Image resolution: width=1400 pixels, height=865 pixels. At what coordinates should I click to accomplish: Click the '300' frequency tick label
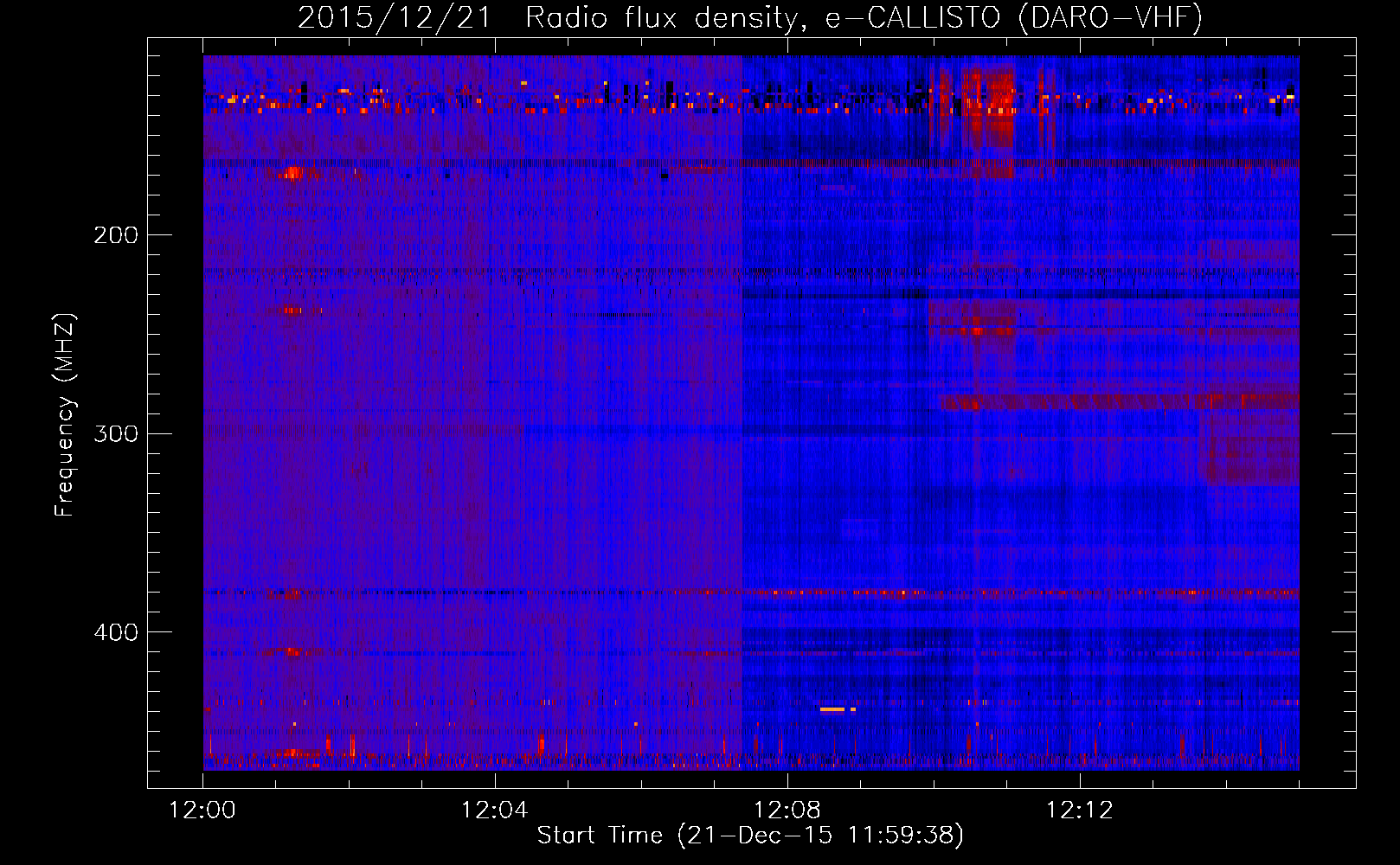click(116, 433)
